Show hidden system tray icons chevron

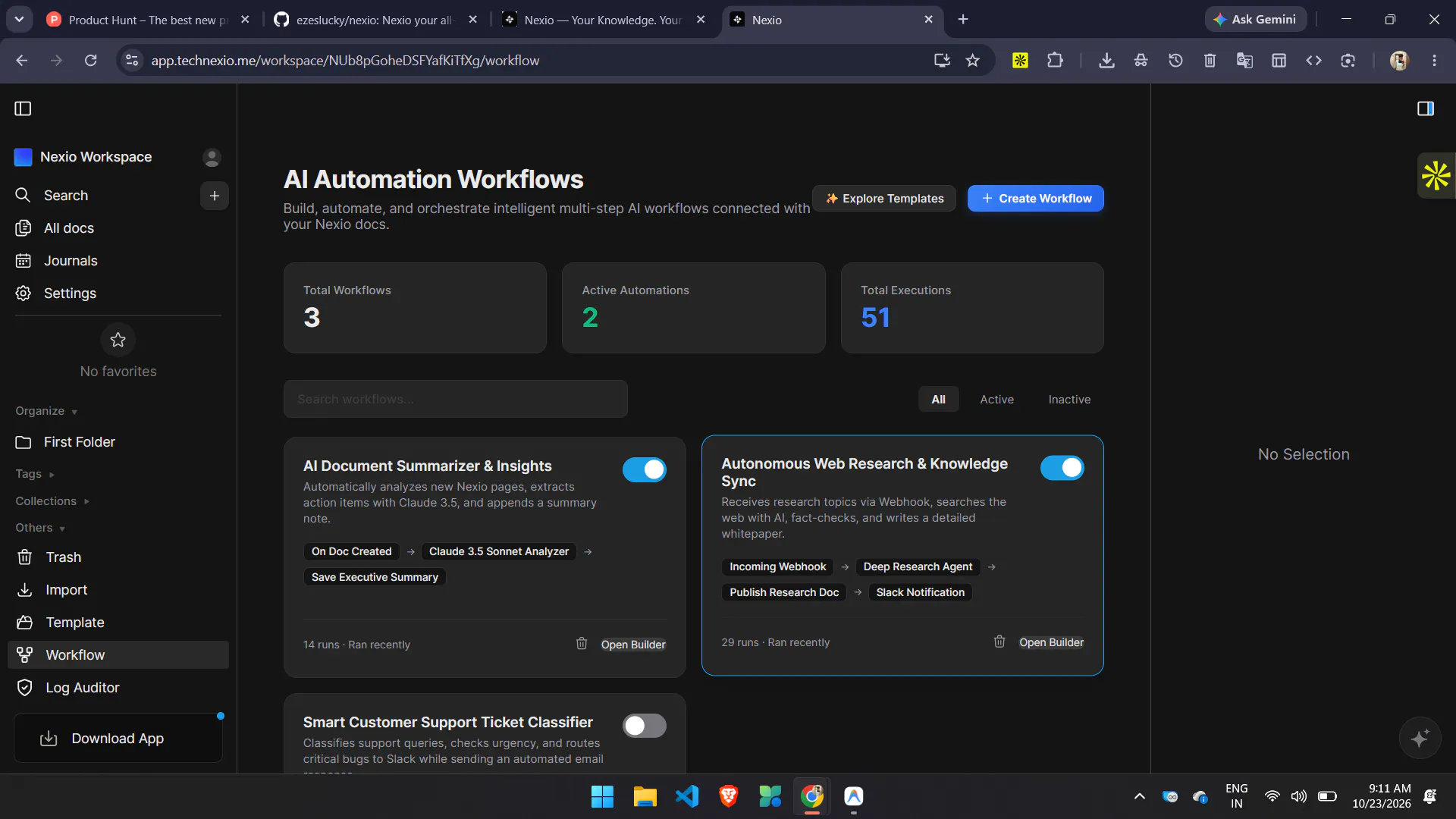1139,796
